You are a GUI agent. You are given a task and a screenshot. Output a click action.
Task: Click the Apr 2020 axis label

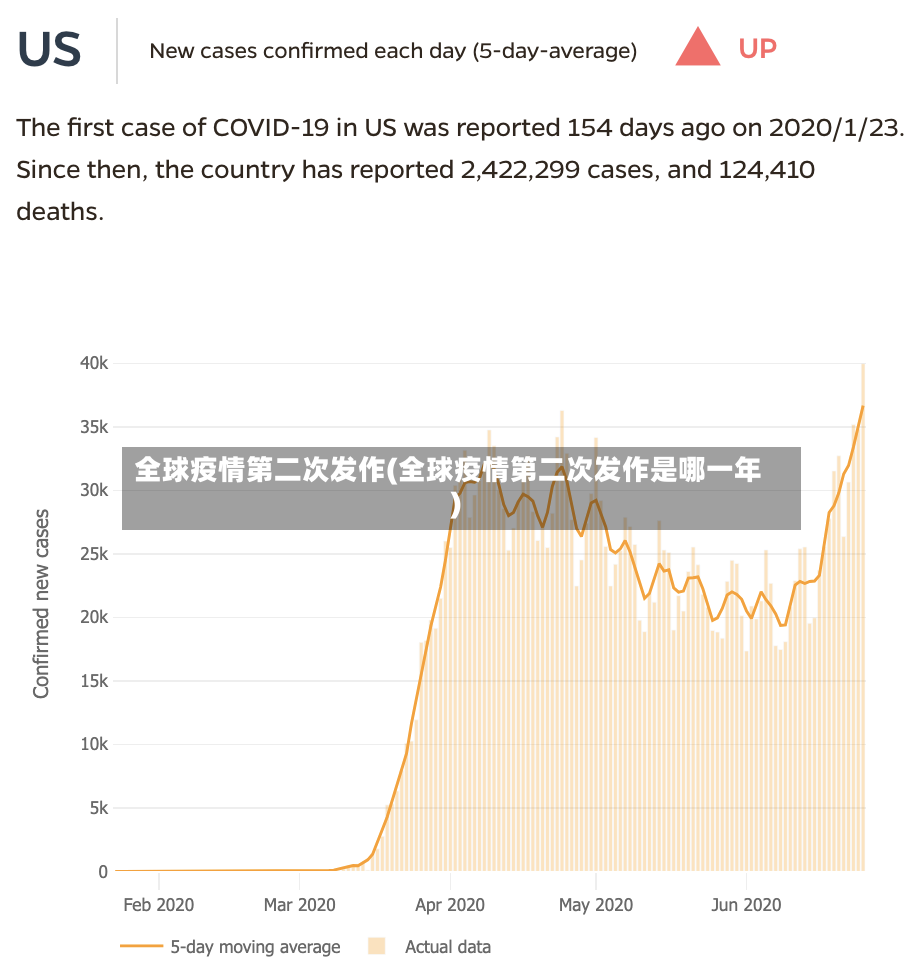[x=450, y=904]
